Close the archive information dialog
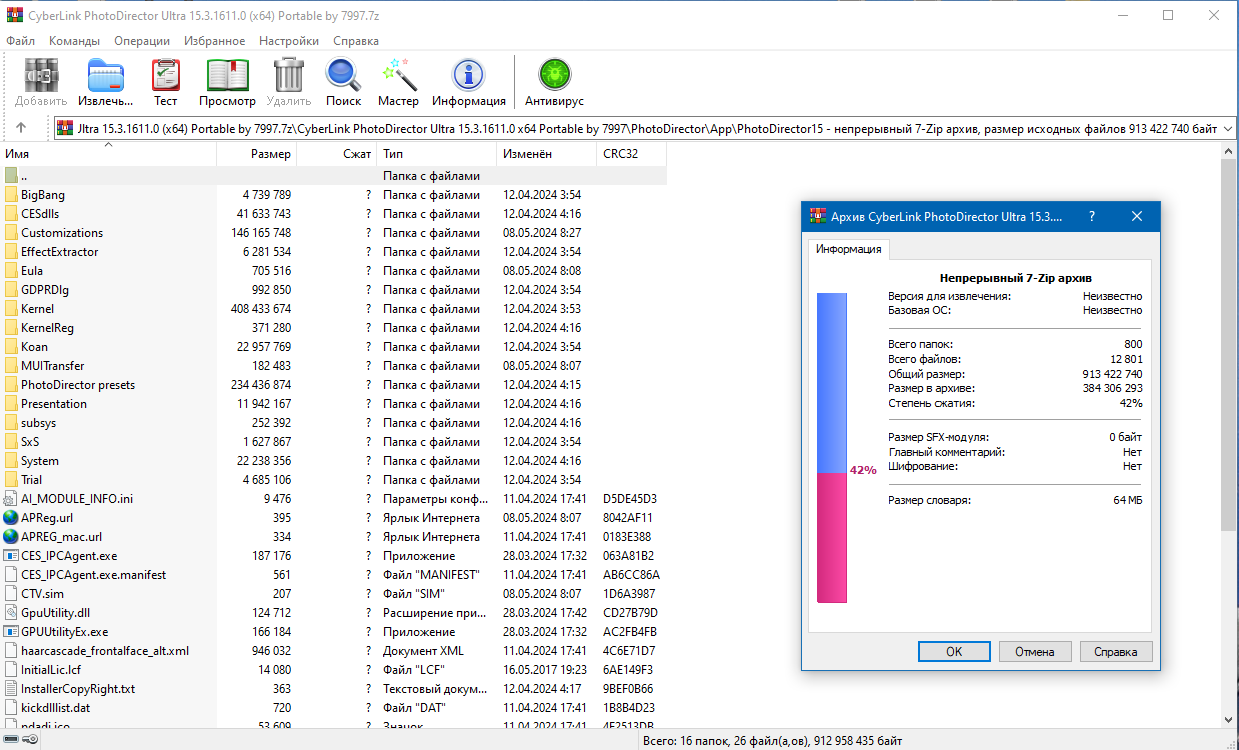This screenshot has height=750, width=1239. [1137, 216]
